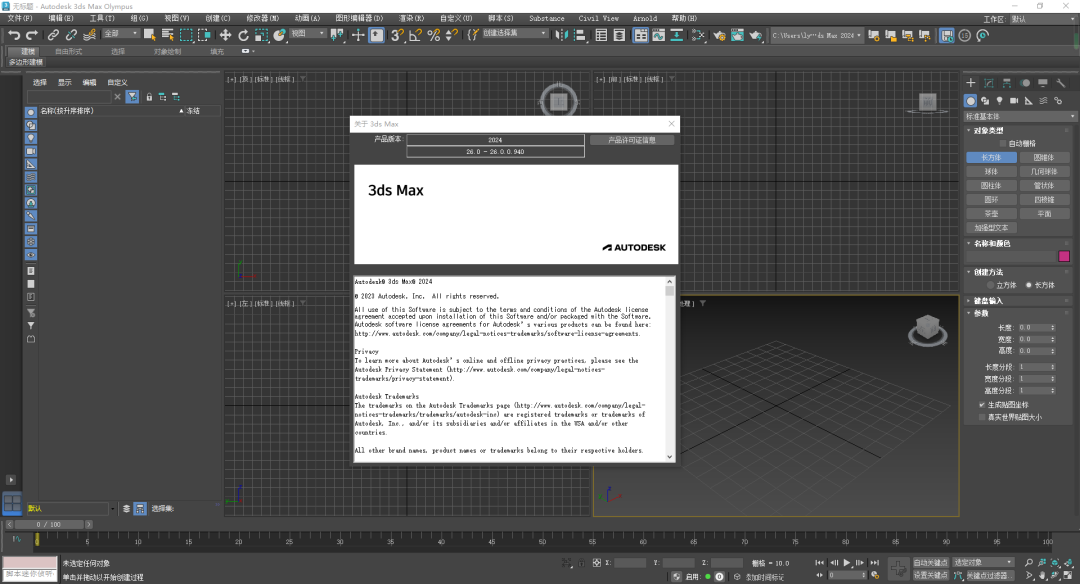Activate the Select and Move tool

(x=225, y=34)
